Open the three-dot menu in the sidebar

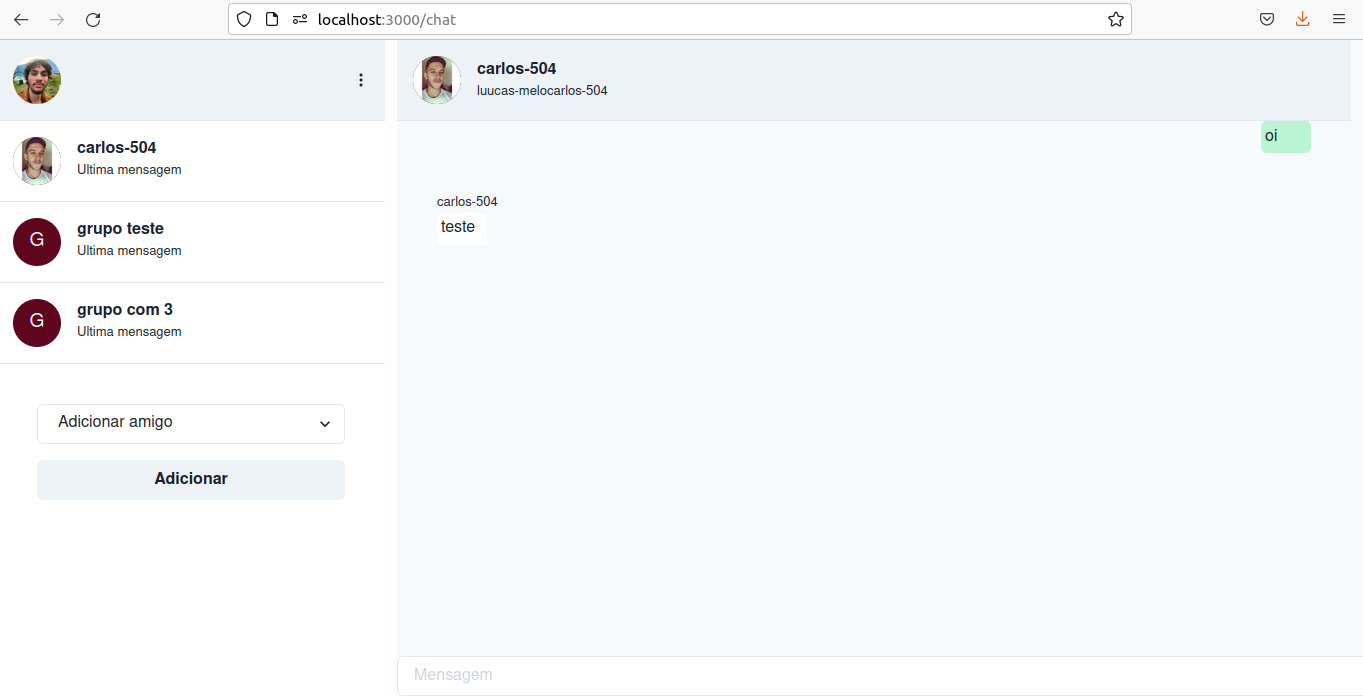tap(361, 80)
